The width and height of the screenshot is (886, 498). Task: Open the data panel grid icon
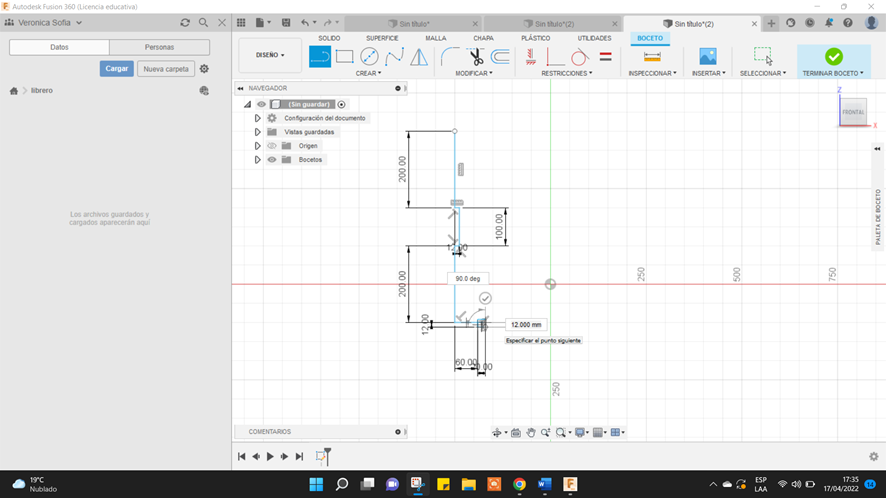[x=241, y=23]
